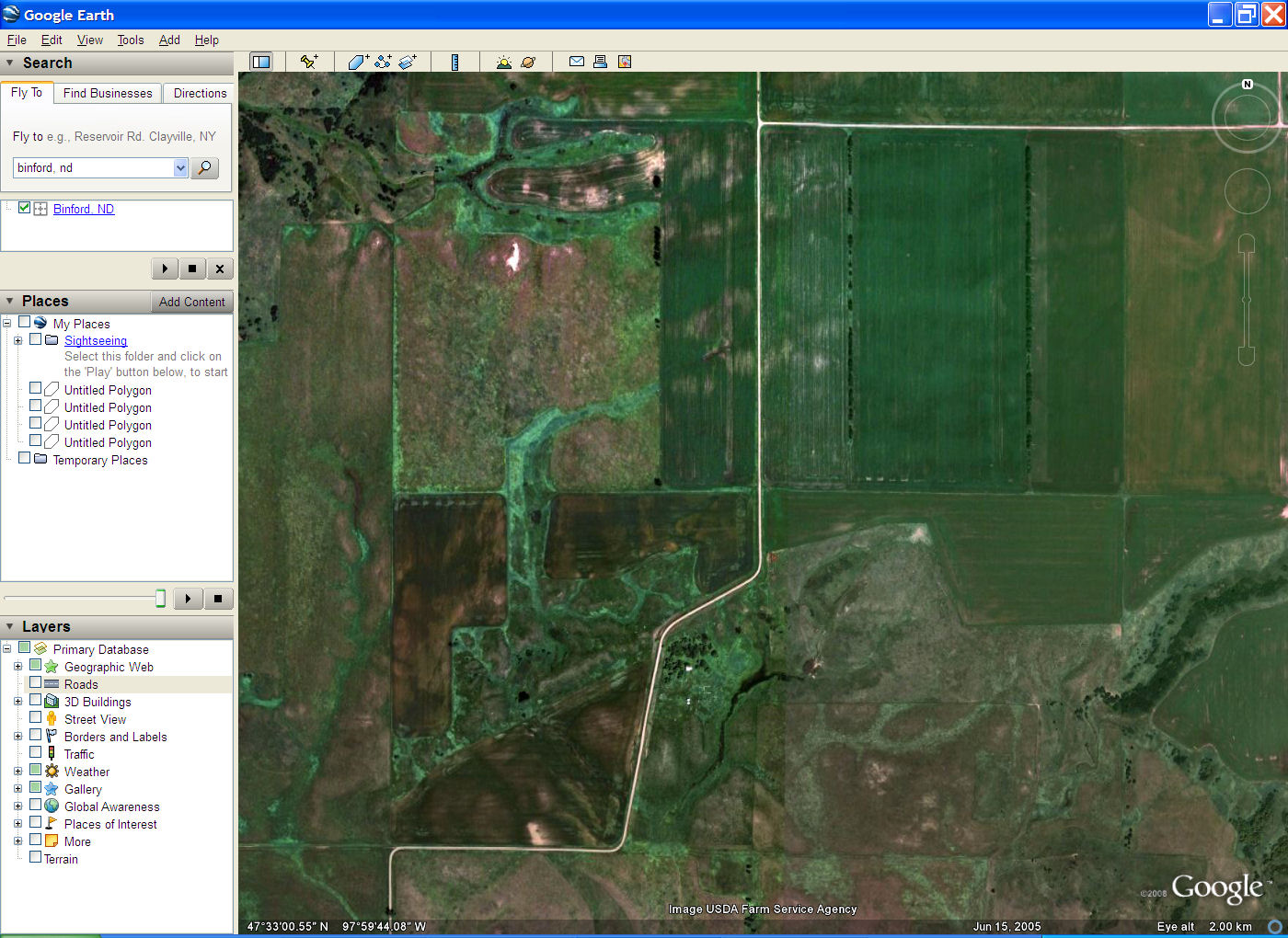
Task: Click the search magnifier button
Action: point(204,167)
